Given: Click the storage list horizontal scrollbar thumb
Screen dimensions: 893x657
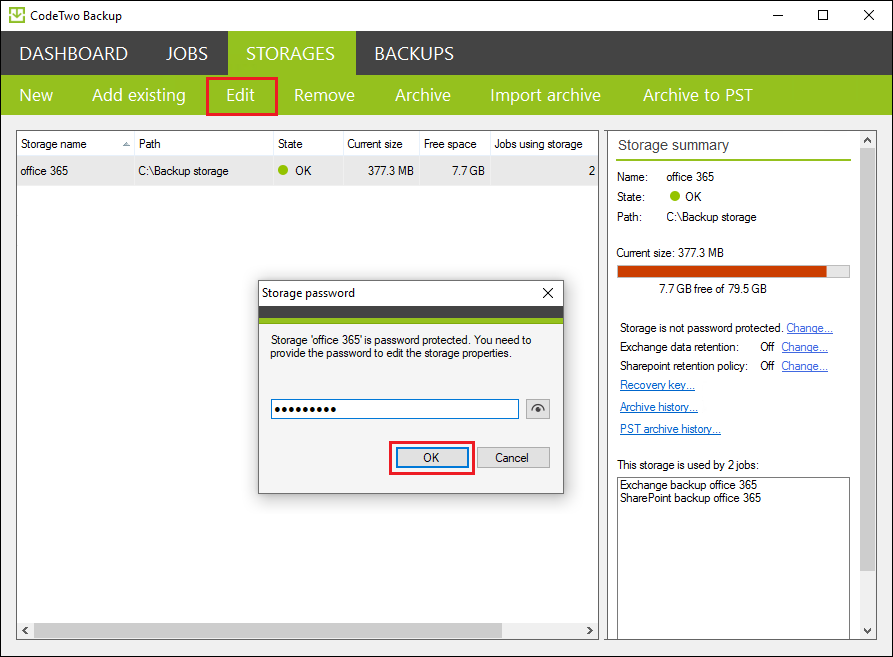Looking at the screenshot, I should click(268, 630).
